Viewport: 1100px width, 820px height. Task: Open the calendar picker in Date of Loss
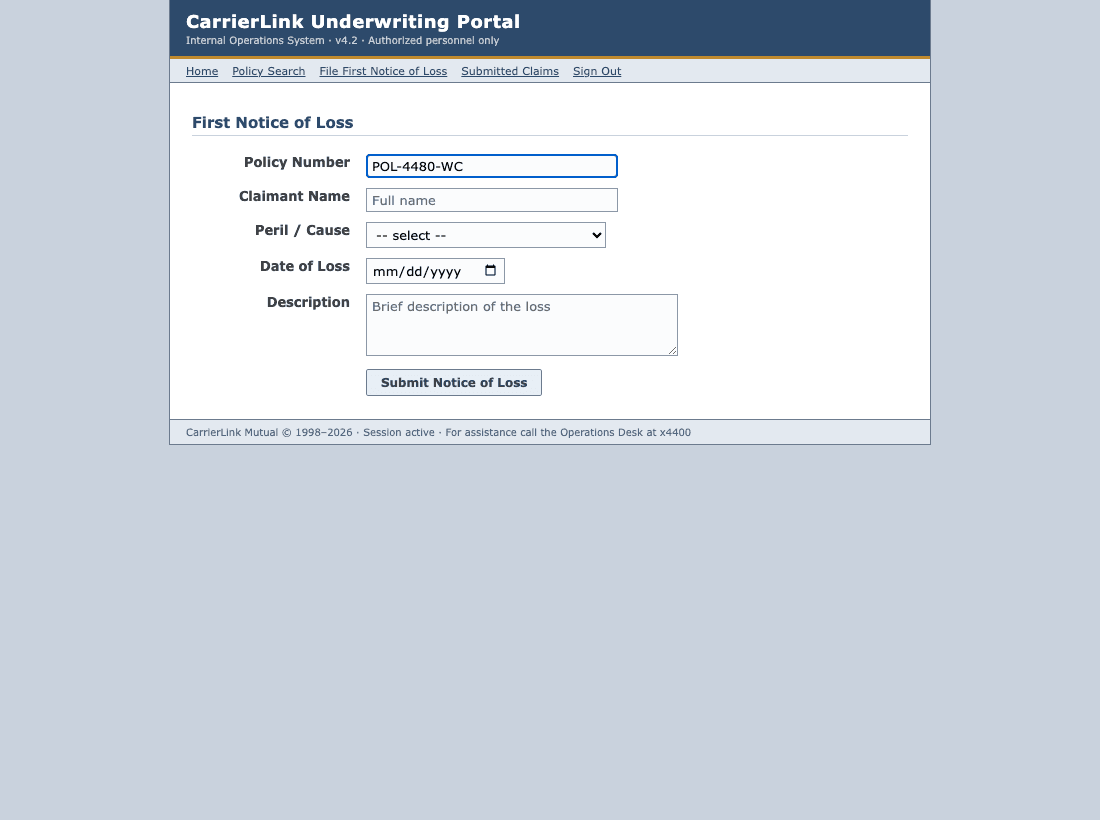(490, 271)
